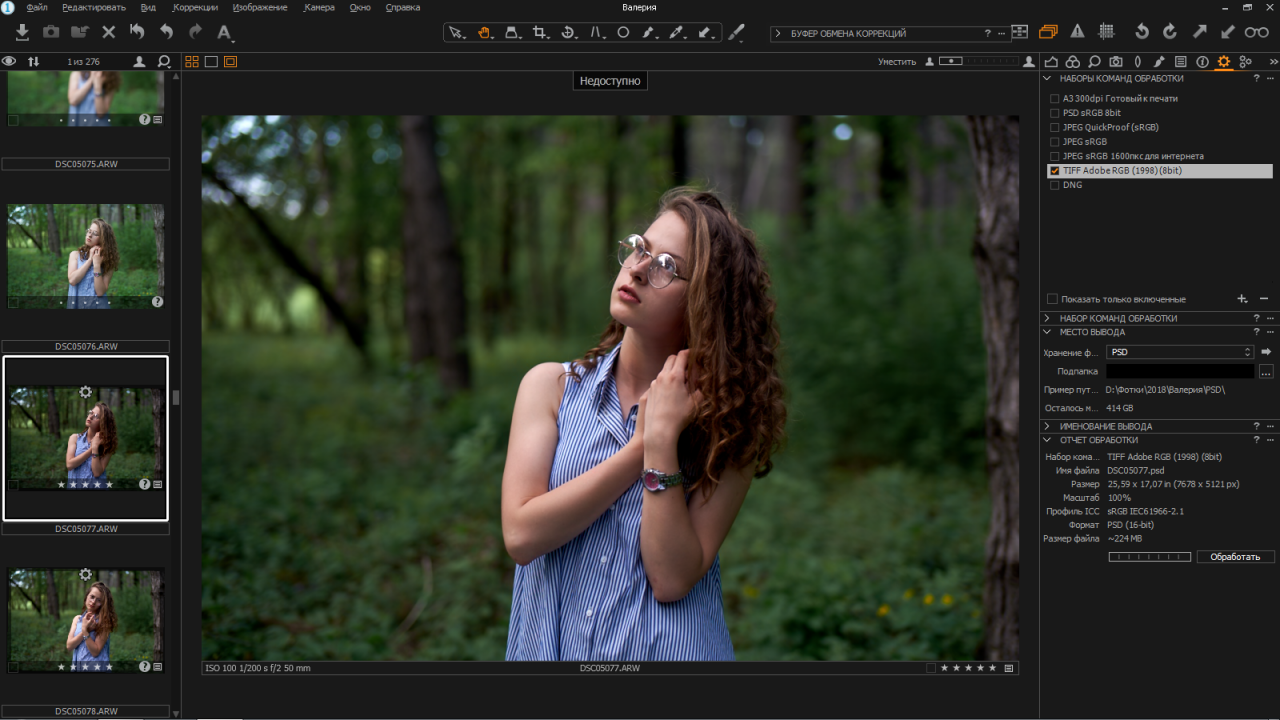This screenshot has width=1280, height=720.
Task: Open the Редактировать menu
Action: [94, 7]
